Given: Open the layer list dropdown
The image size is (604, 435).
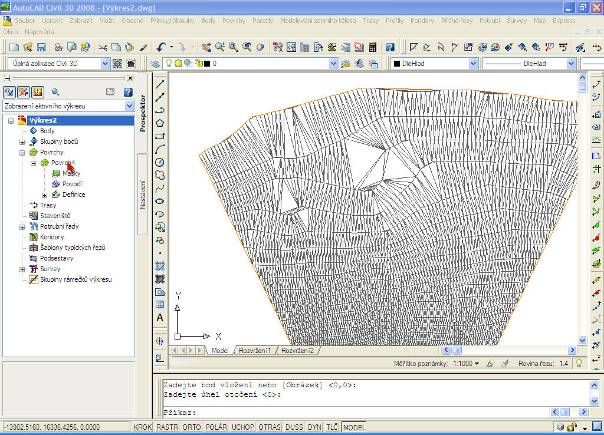Looking at the screenshot, I should [x=334, y=64].
